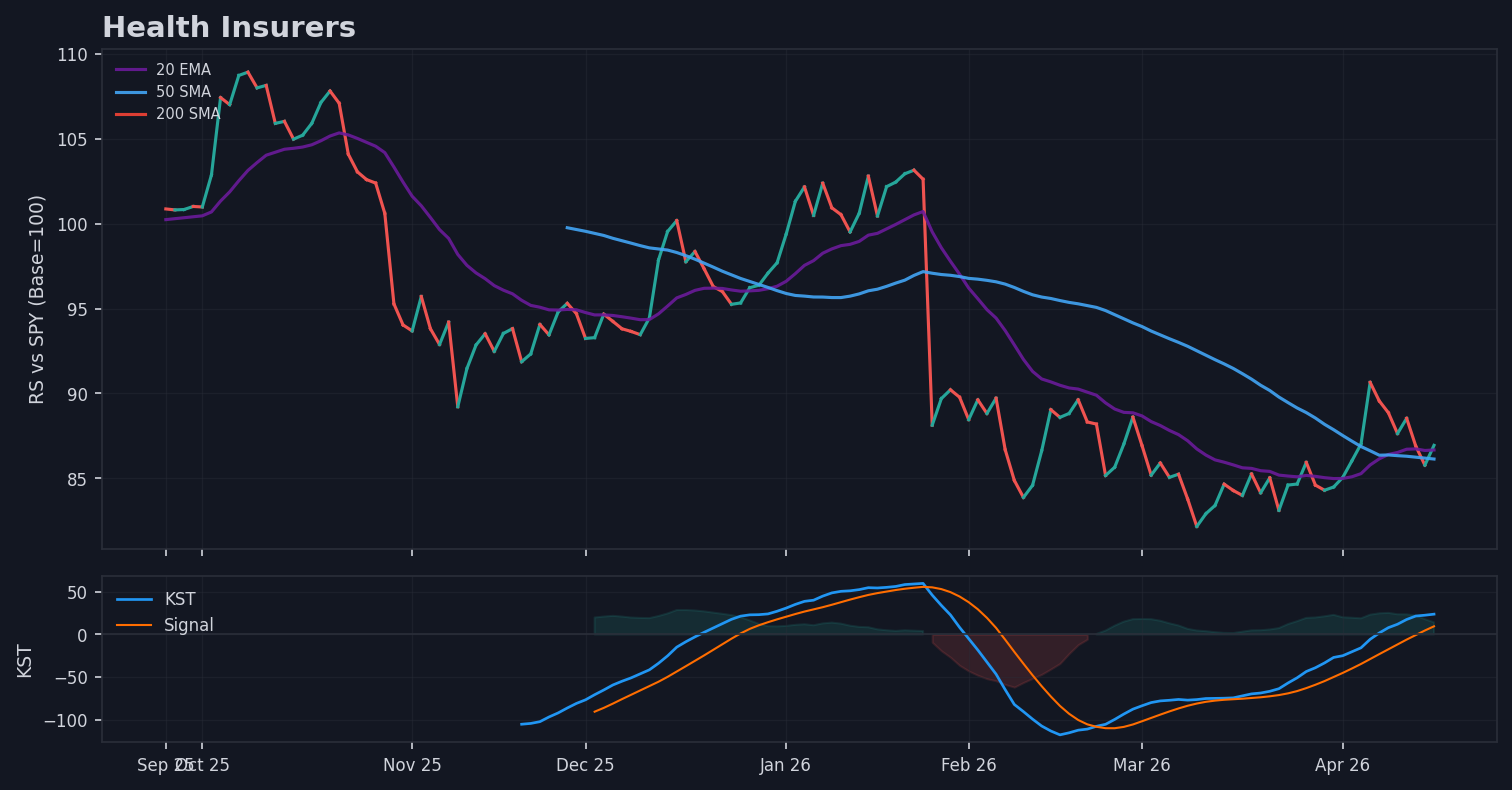Select the "200 SMA" legend label
The image size is (1512, 790).
(x=188, y=114)
